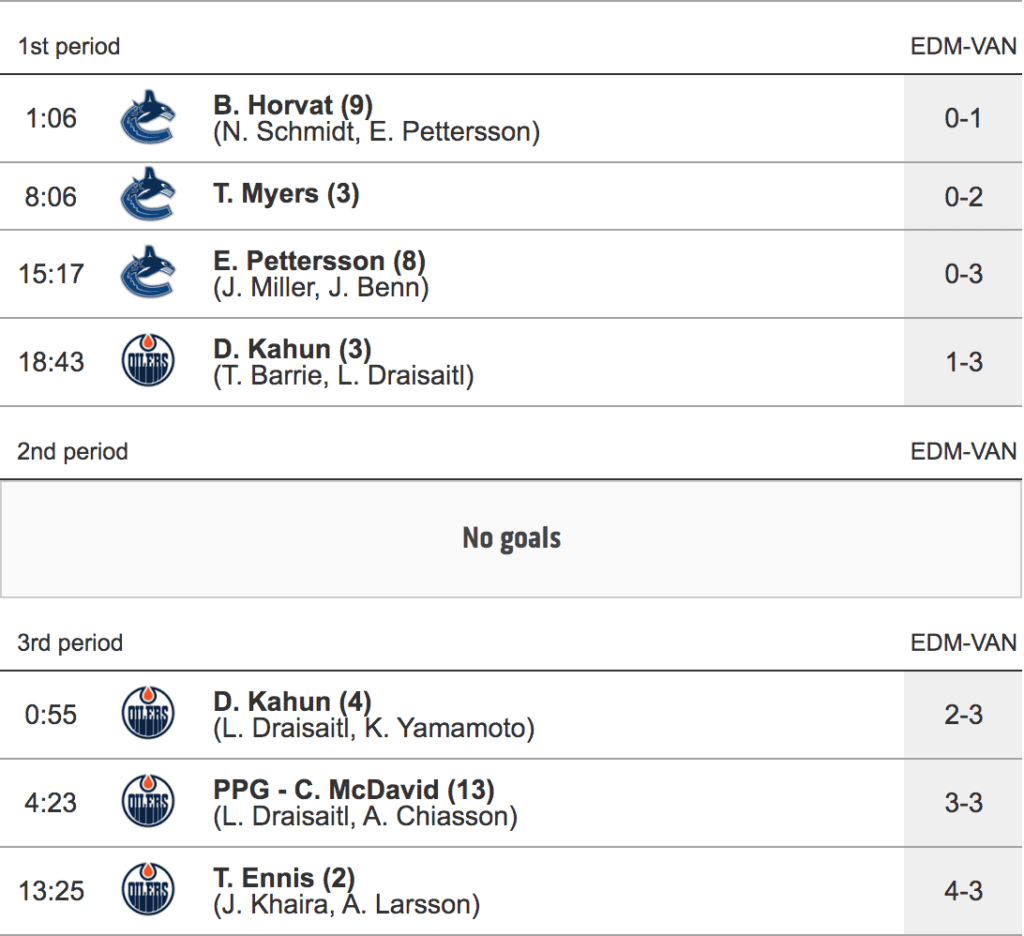1024x936 pixels.
Task: Click Canucks logo beside E. Pettersson goal
Action: point(147,273)
